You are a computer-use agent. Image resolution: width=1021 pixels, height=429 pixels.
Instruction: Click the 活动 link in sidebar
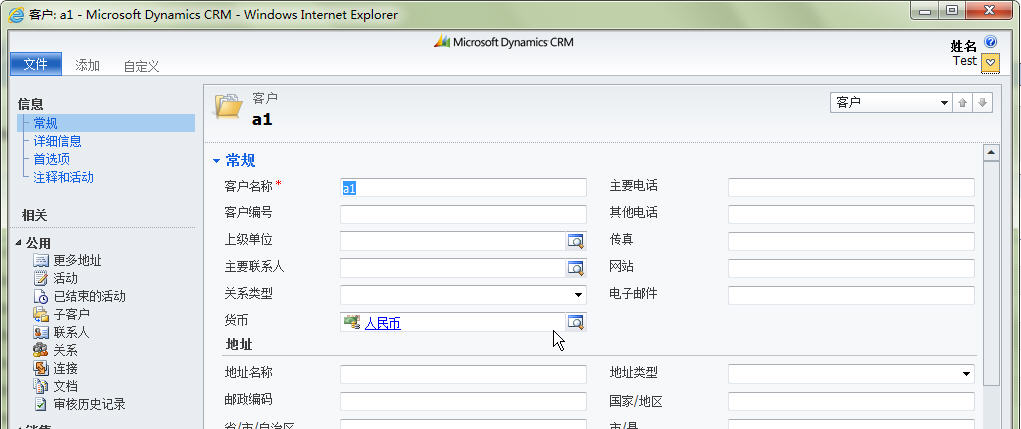66,279
